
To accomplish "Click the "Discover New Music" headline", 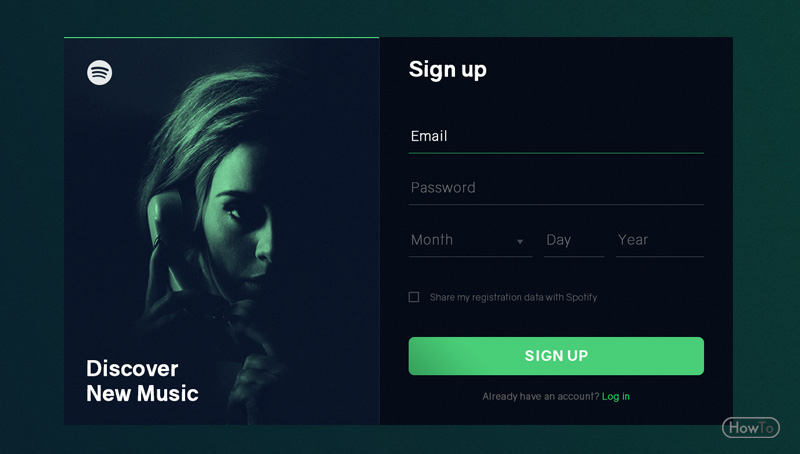I will coord(142,381).
